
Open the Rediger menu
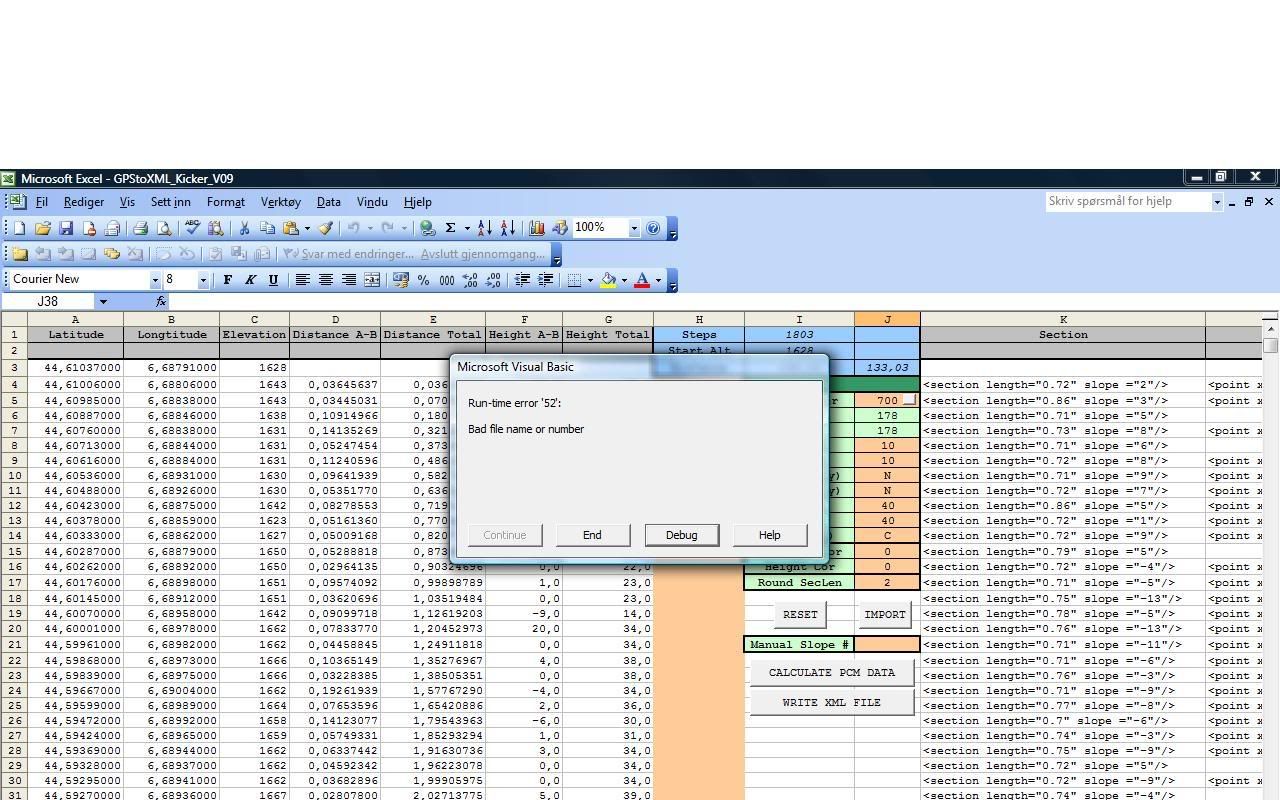point(83,202)
